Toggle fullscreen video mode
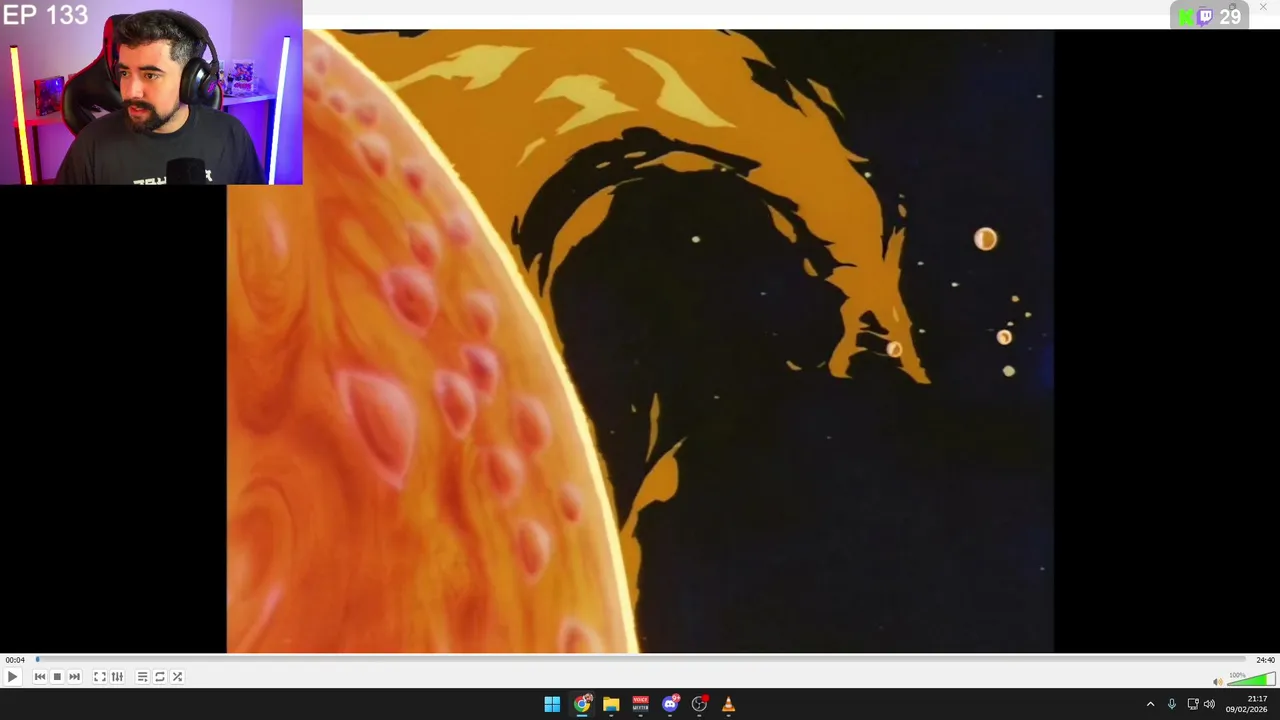The height and width of the screenshot is (720, 1280). [100, 677]
